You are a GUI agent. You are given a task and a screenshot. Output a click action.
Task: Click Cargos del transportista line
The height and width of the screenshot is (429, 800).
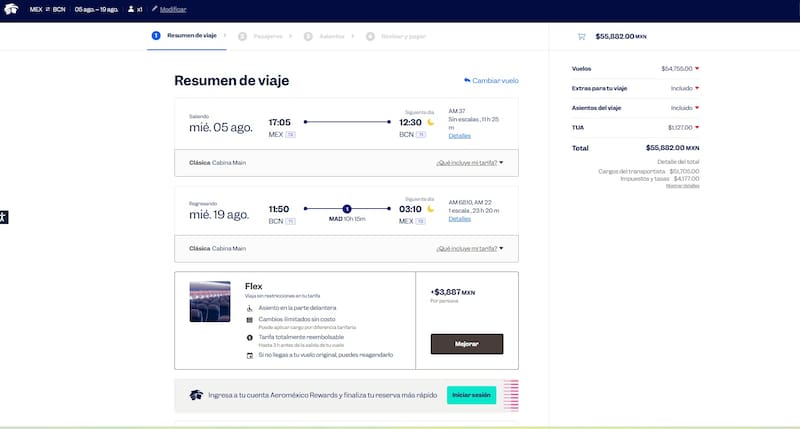click(648, 171)
